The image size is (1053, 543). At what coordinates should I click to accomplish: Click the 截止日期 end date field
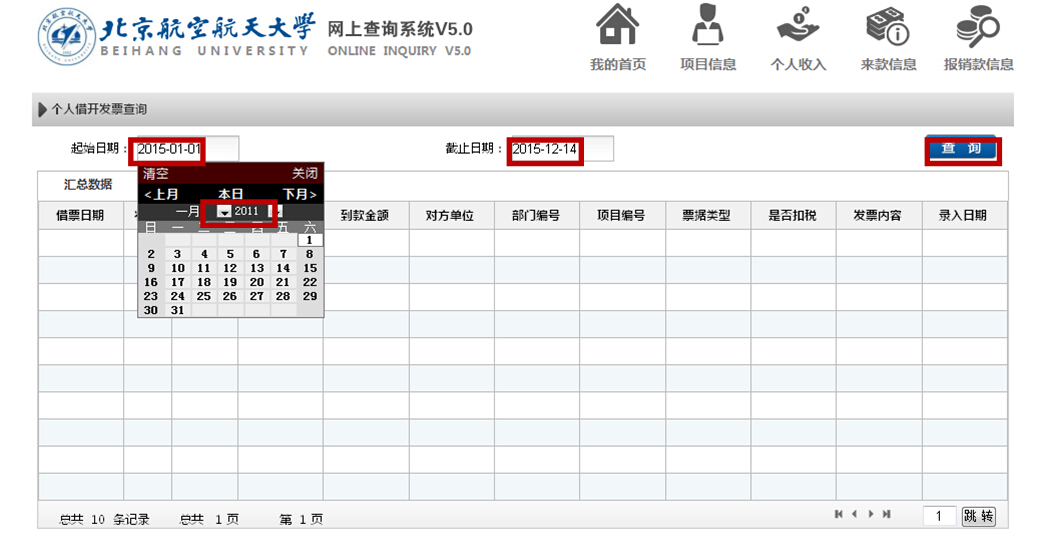tap(559, 149)
